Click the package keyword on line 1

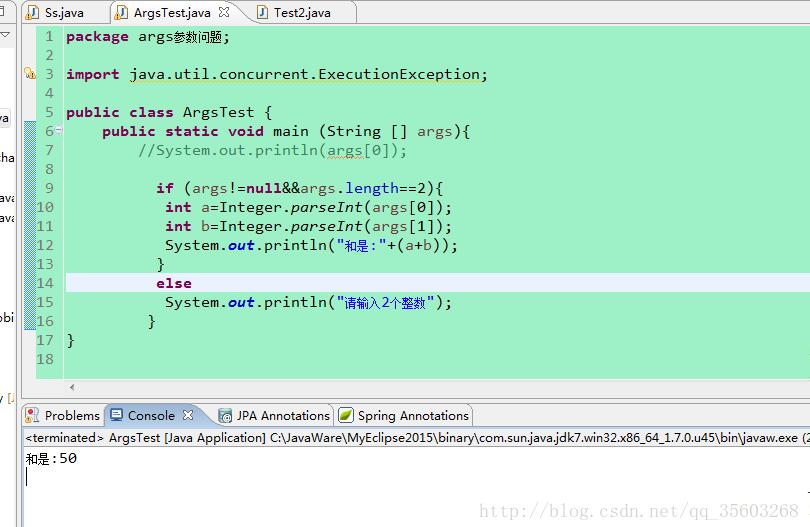97,37
